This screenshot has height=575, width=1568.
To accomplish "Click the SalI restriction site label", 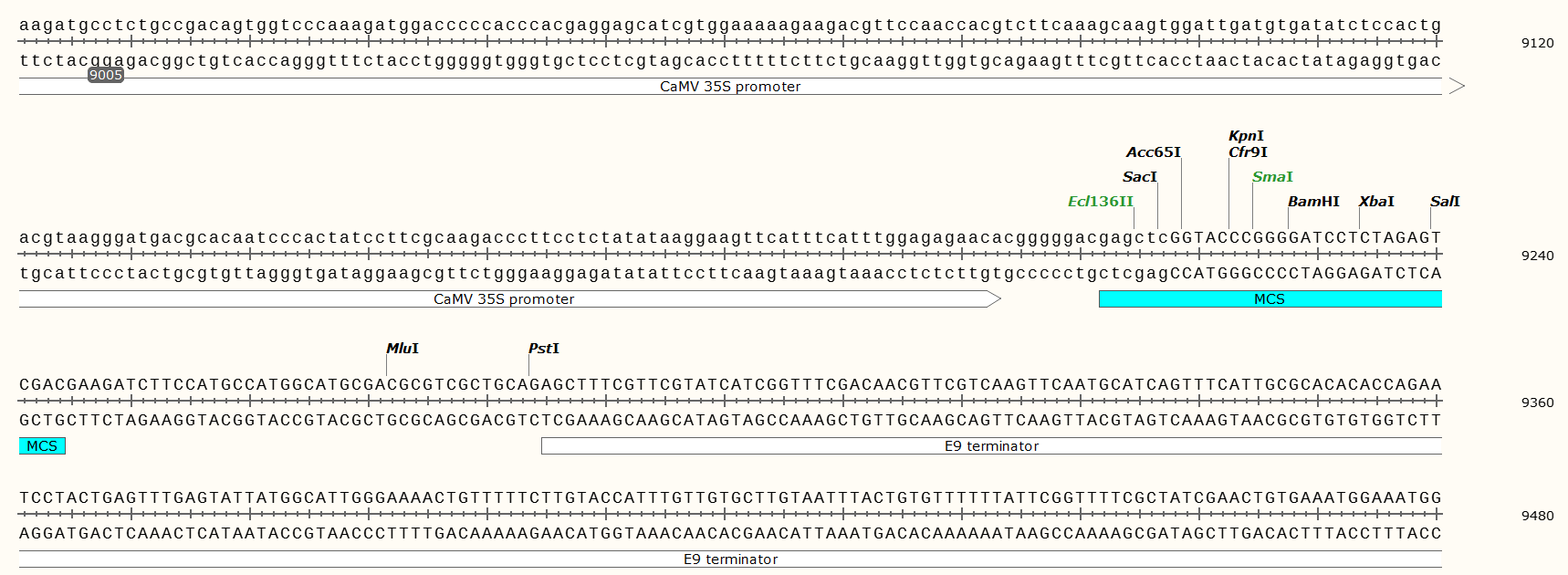I will click(x=1445, y=202).
